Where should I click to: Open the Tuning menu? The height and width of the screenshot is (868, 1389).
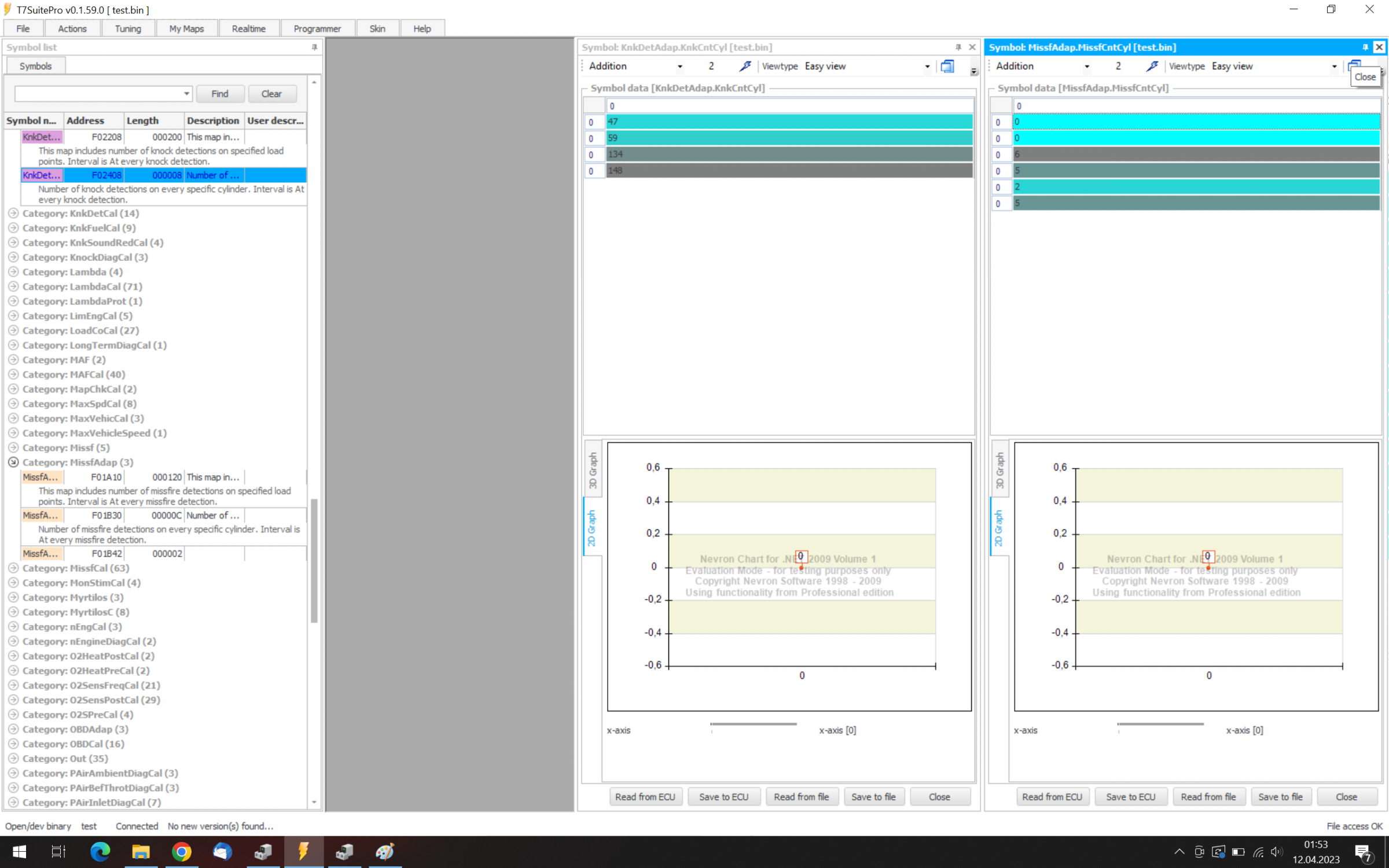pyautogui.click(x=128, y=28)
